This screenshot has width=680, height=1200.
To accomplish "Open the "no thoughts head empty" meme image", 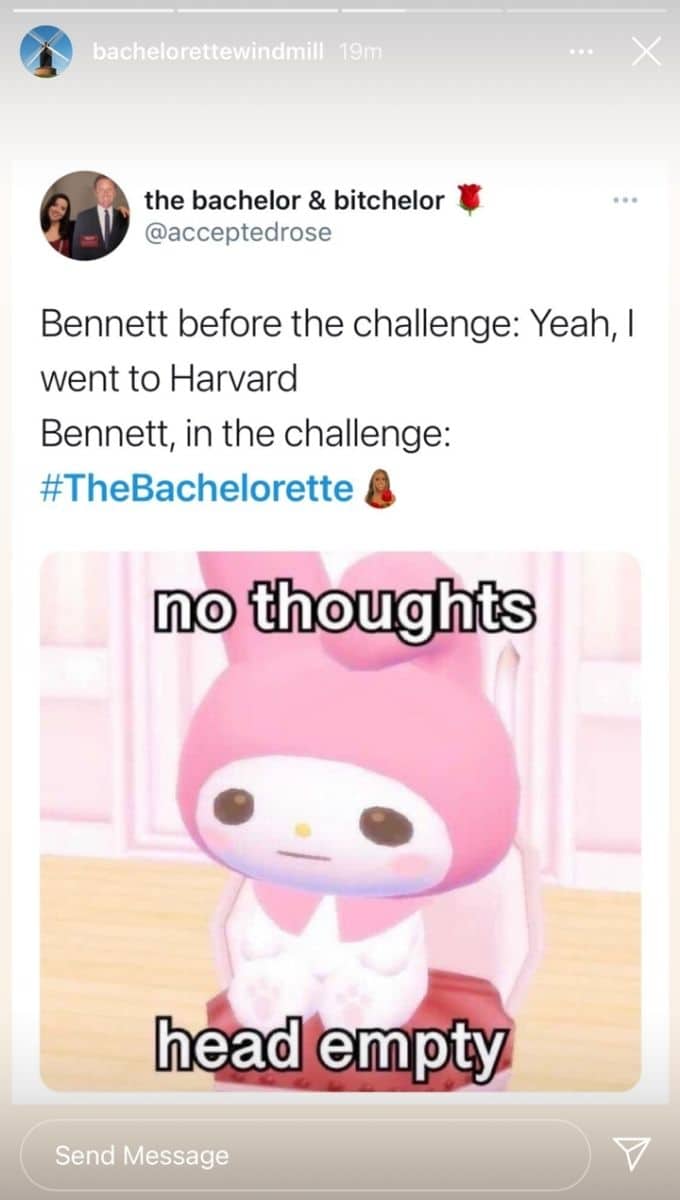I will [x=340, y=821].
